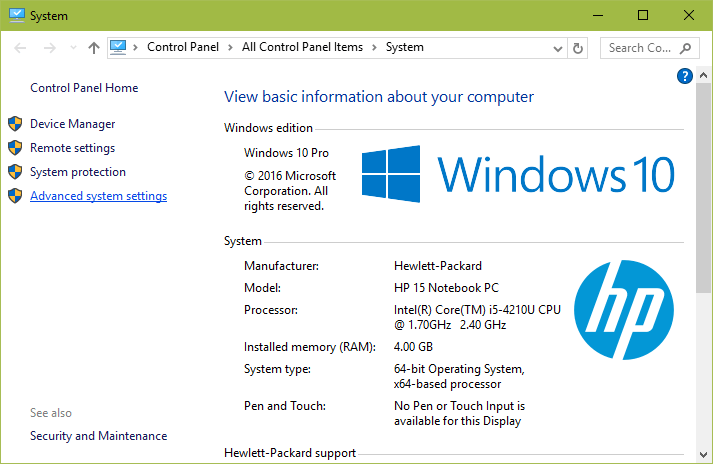The image size is (713, 464).
Task: Click the Windows 10 logo
Action: coord(518,174)
